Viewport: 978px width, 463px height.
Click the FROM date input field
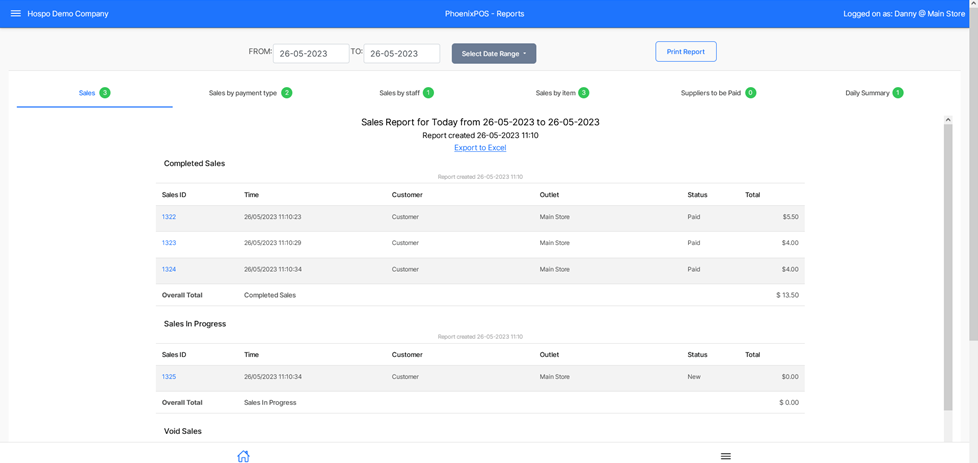(310, 54)
